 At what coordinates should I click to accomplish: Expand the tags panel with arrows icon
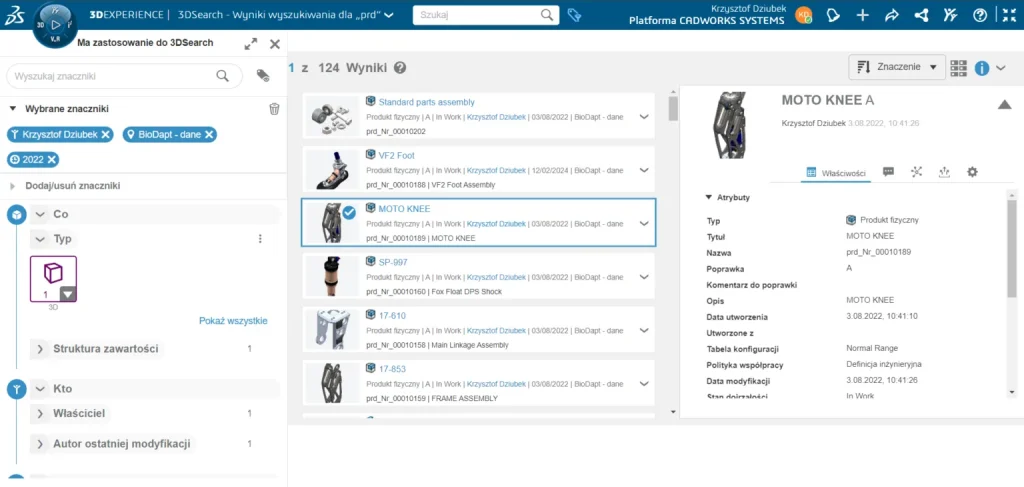(250, 44)
